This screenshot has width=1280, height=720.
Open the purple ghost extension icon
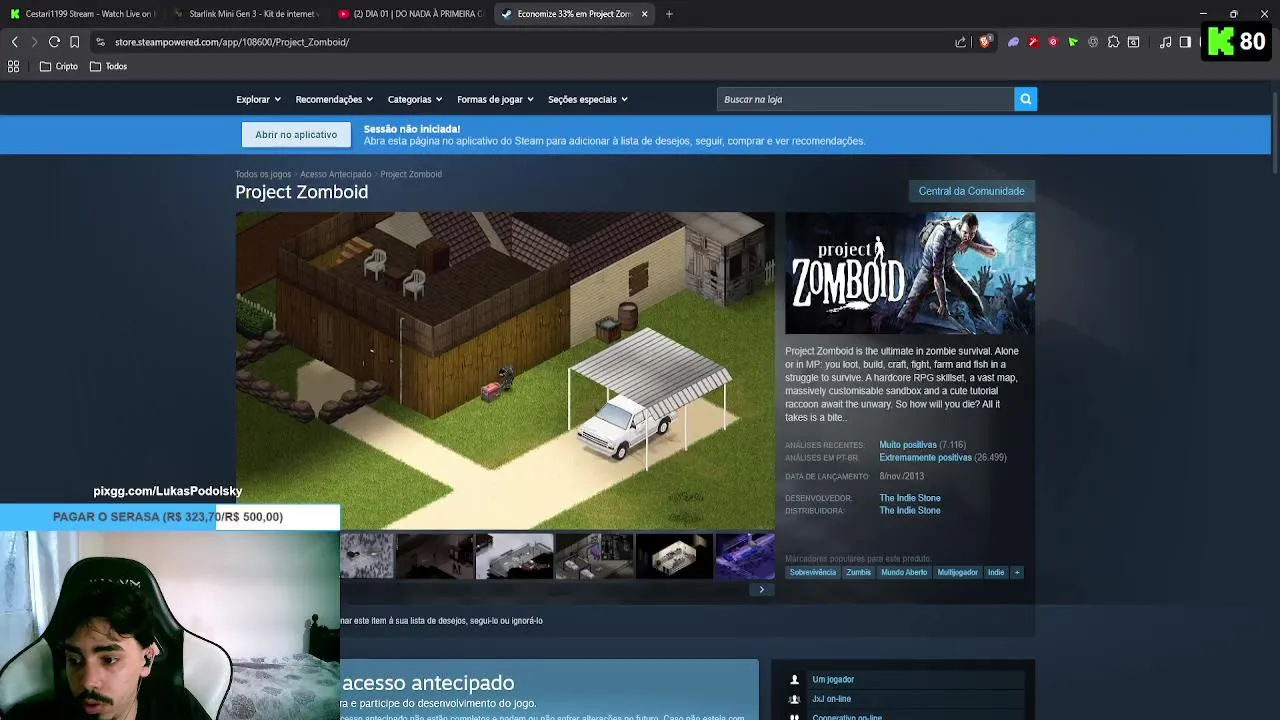pyautogui.click(x=1013, y=42)
